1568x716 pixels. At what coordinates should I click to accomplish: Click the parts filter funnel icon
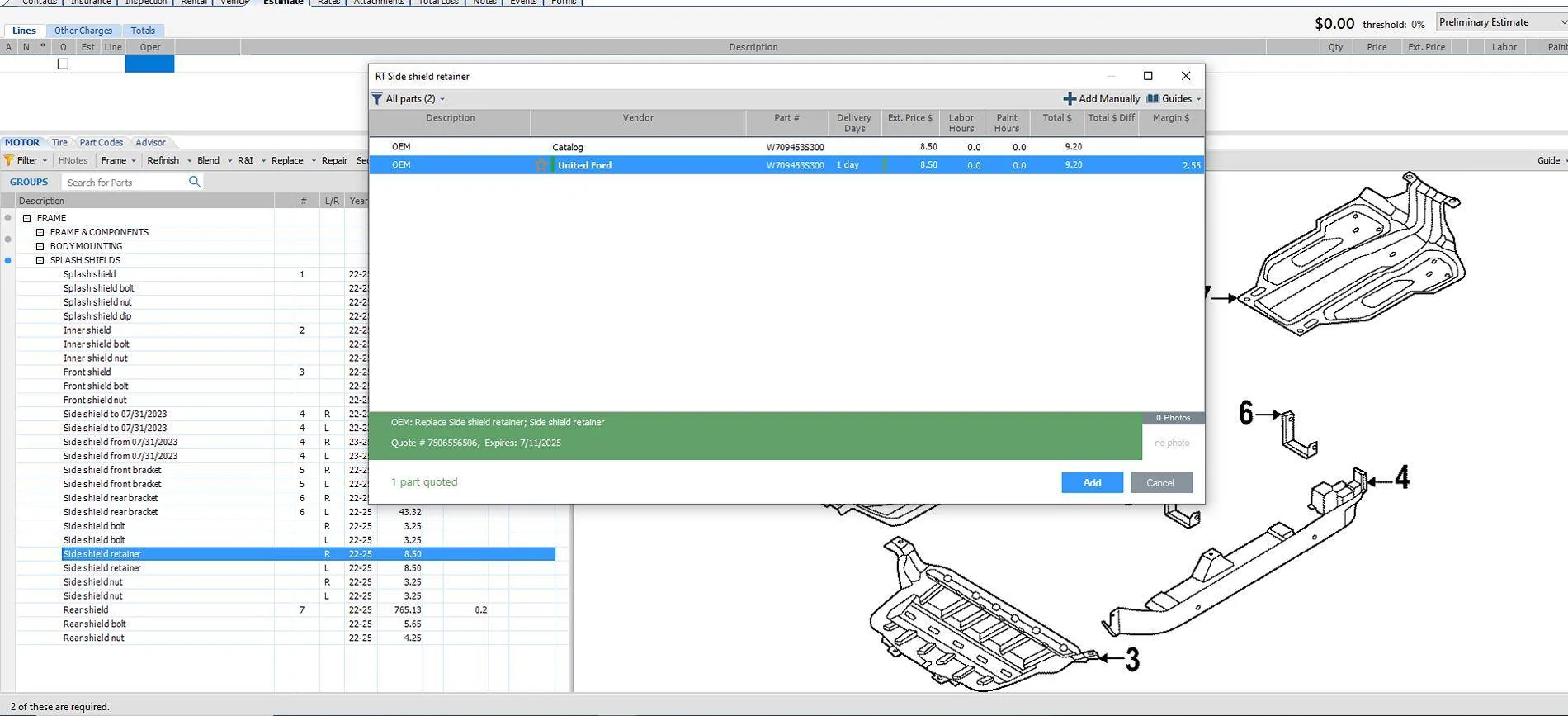click(377, 99)
